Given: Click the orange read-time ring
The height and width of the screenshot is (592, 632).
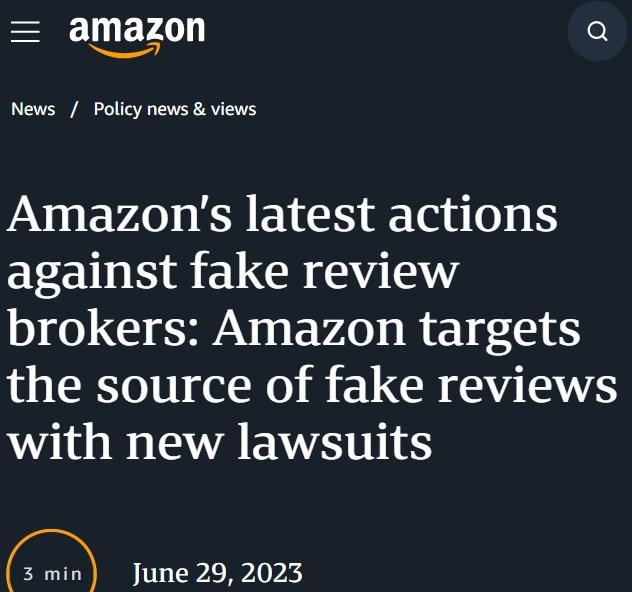Looking at the screenshot, I should tap(52, 562).
